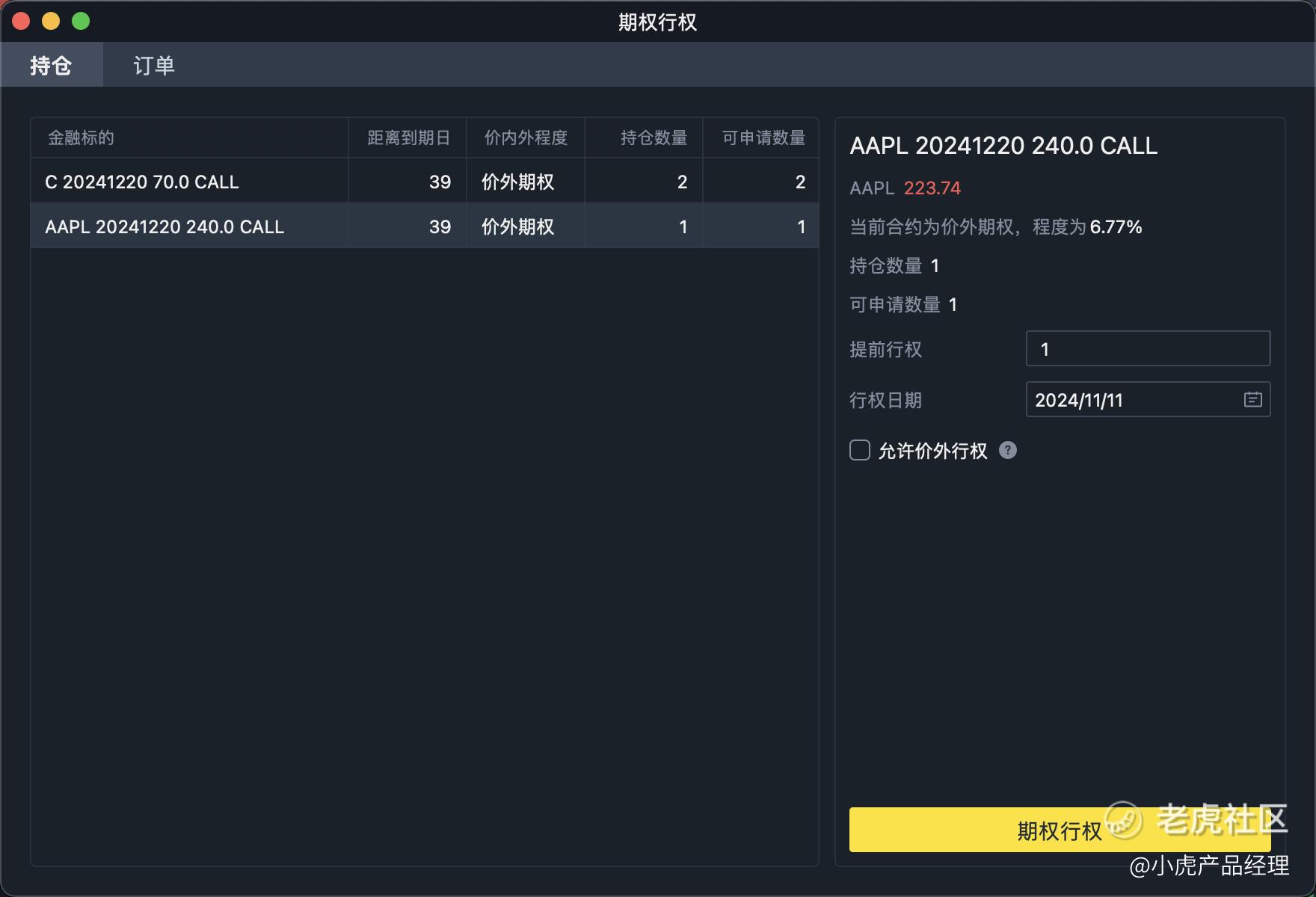The height and width of the screenshot is (897, 1316).
Task: Click the AAPL 20241220 240.0 CALL detail title
Action: point(1003,146)
